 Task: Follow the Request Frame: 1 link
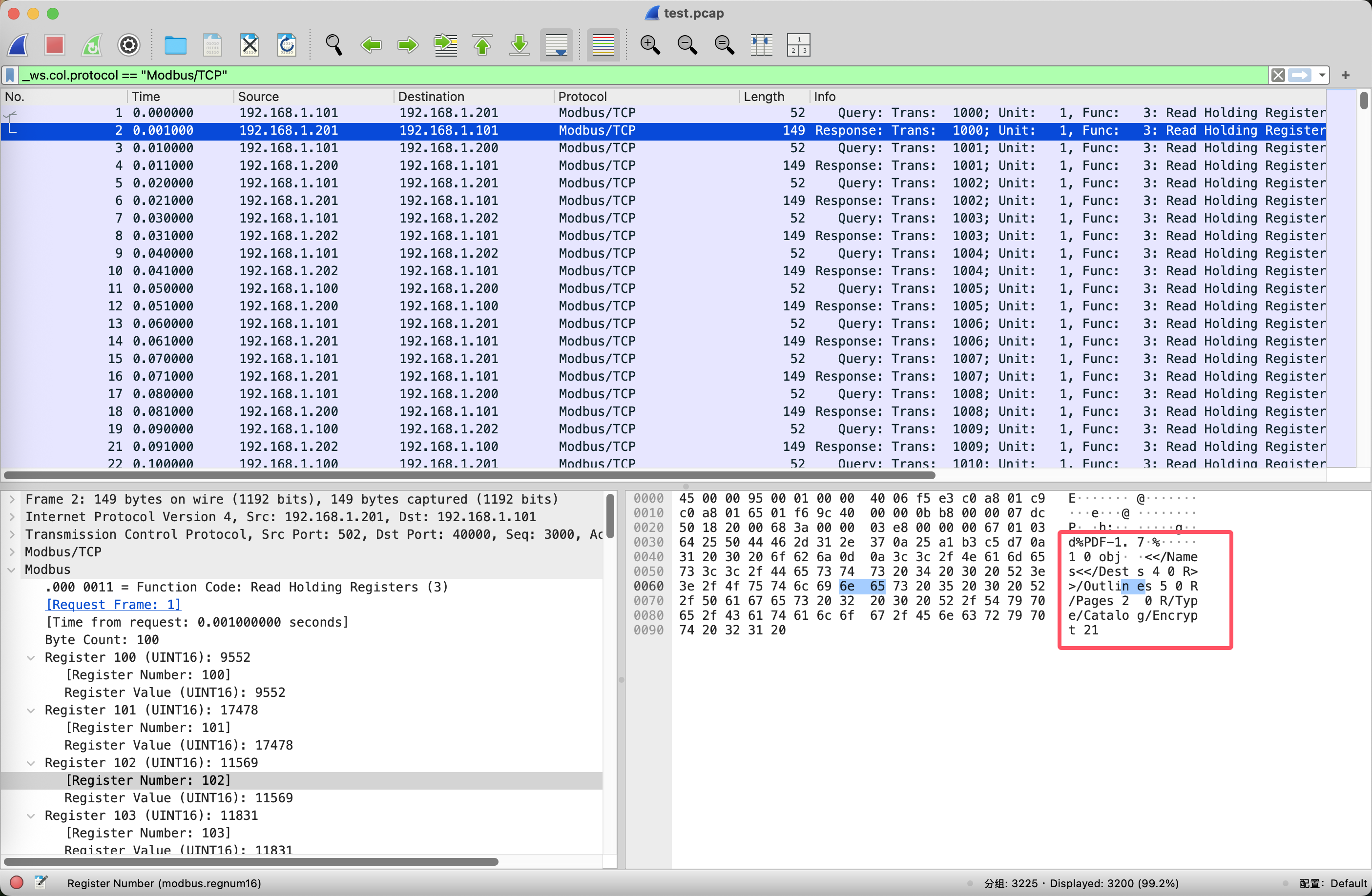coord(113,605)
